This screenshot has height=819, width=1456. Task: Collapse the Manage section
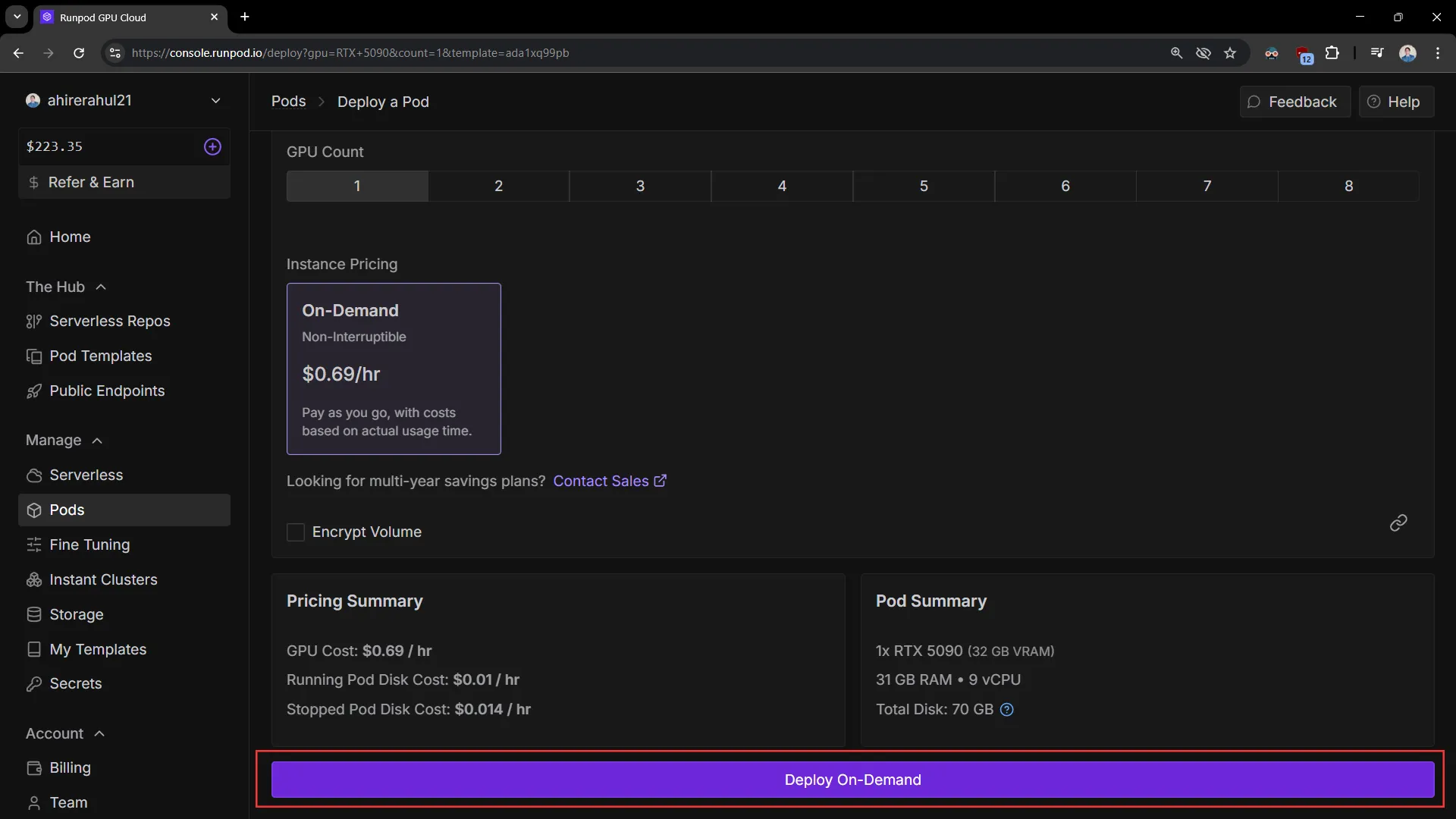click(97, 441)
